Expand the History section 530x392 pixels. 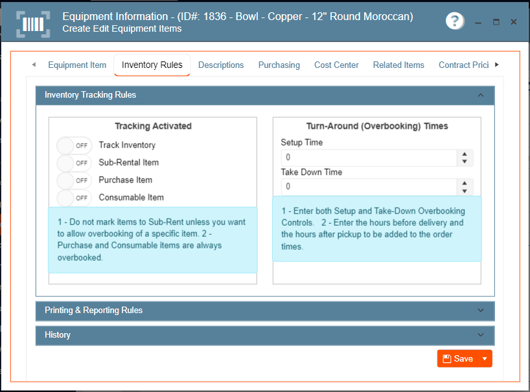(x=480, y=335)
